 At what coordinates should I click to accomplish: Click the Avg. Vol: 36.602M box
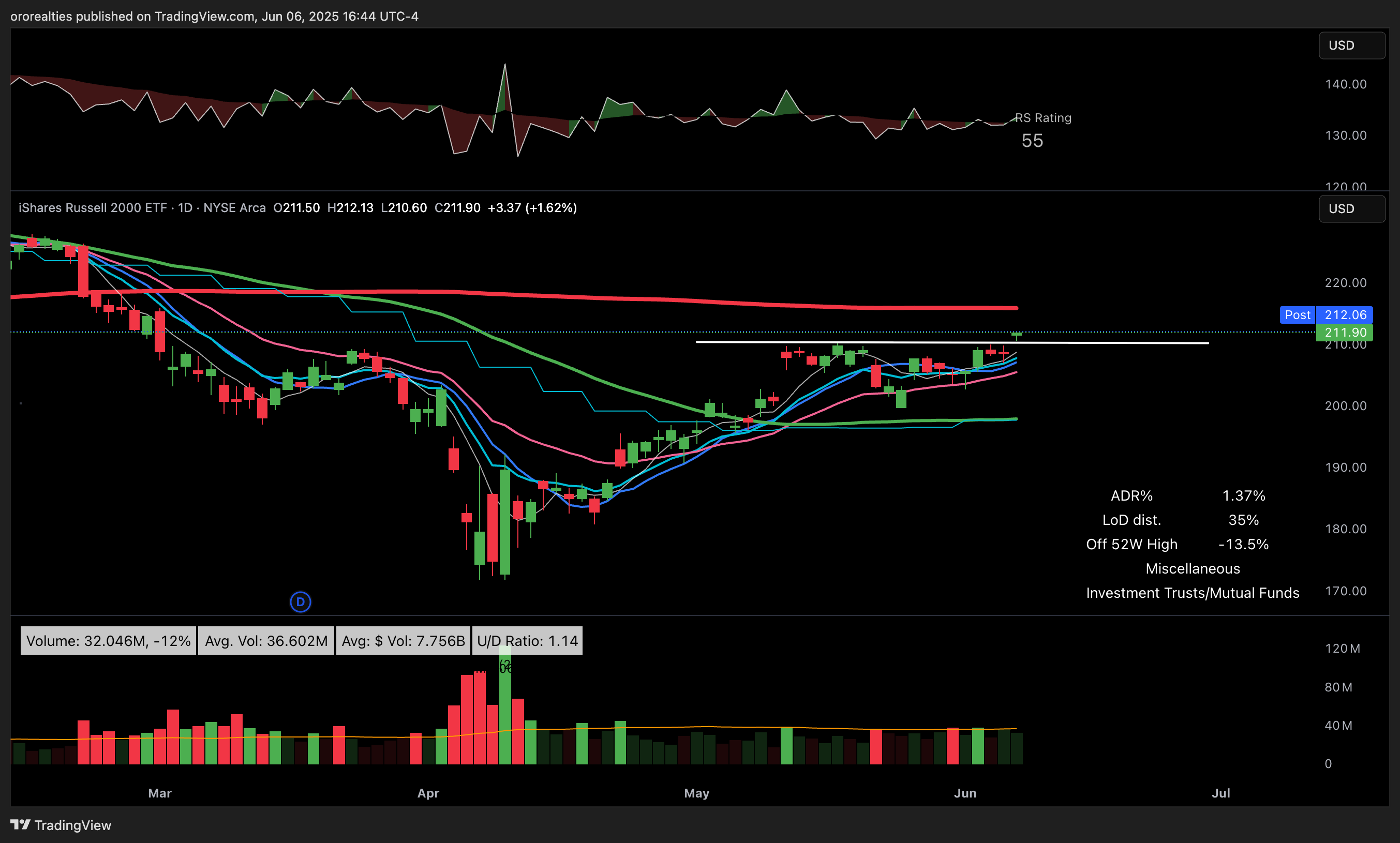tap(266, 641)
